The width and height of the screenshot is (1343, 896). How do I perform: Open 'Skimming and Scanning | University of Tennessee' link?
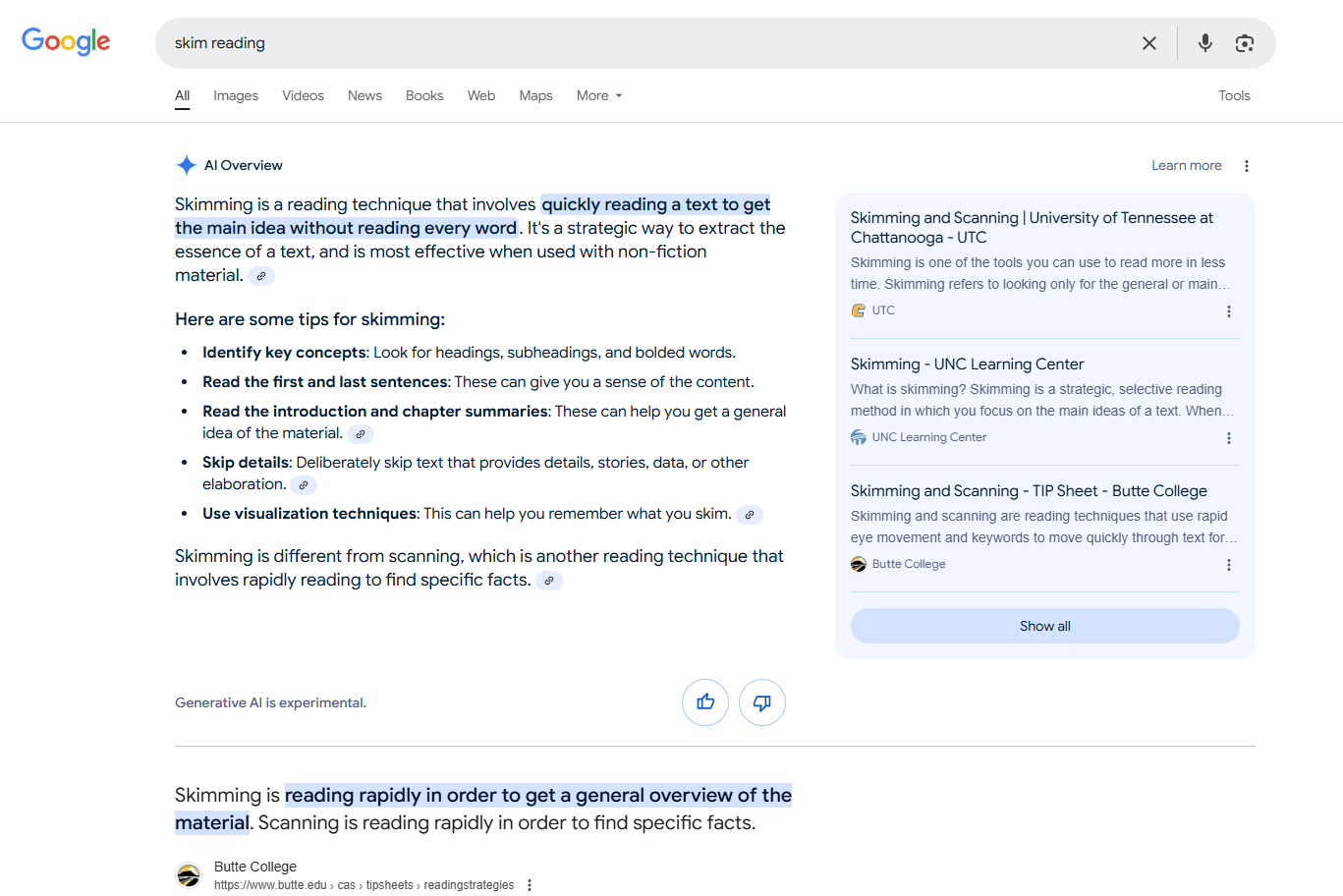[1032, 227]
